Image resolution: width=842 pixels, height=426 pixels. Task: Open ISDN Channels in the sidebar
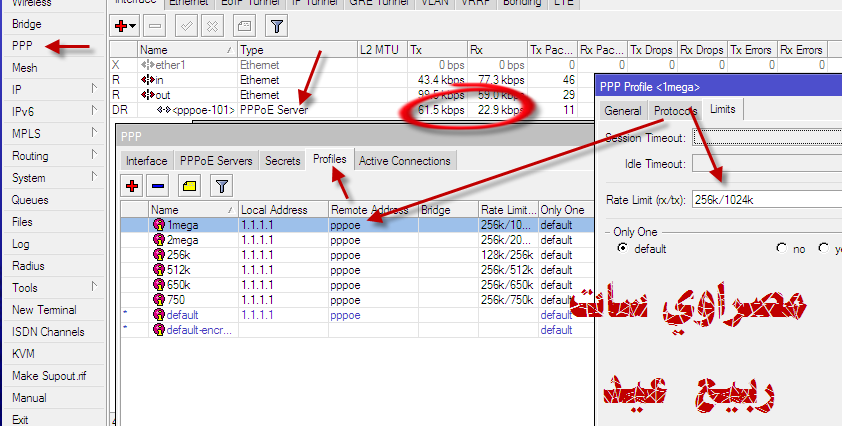(48, 332)
